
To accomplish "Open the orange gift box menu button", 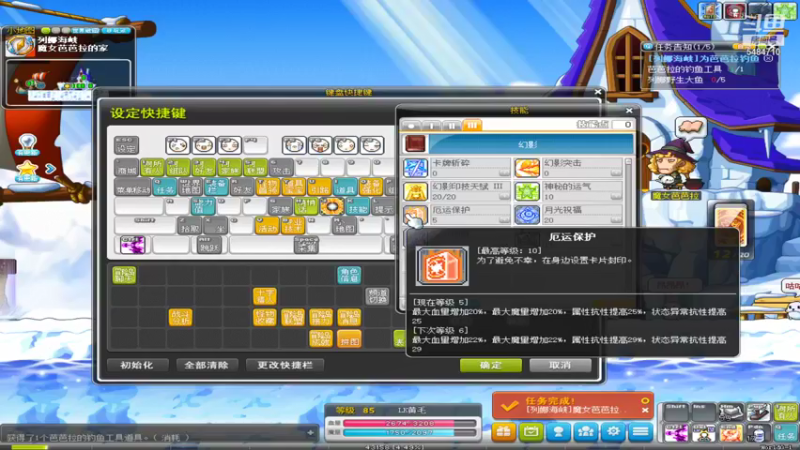I will tap(504, 432).
